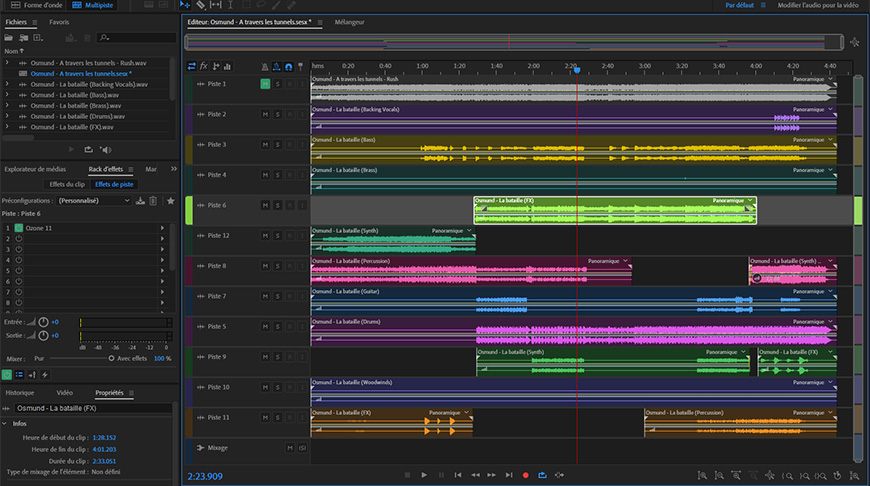Click the new file icon in Fichiers panel
The height and width of the screenshot is (486, 870).
click(x=38, y=38)
